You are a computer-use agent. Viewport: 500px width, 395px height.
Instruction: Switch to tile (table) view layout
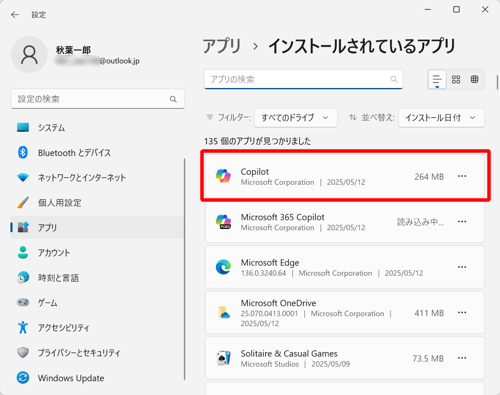pos(474,79)
